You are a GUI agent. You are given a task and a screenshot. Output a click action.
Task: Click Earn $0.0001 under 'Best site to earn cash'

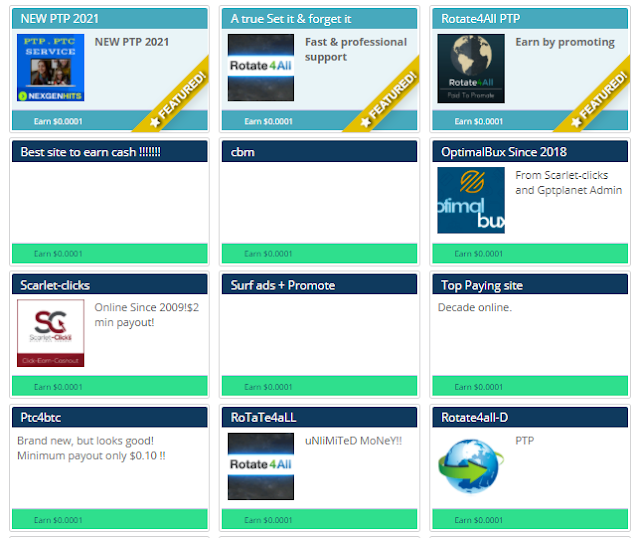point(110,253)
